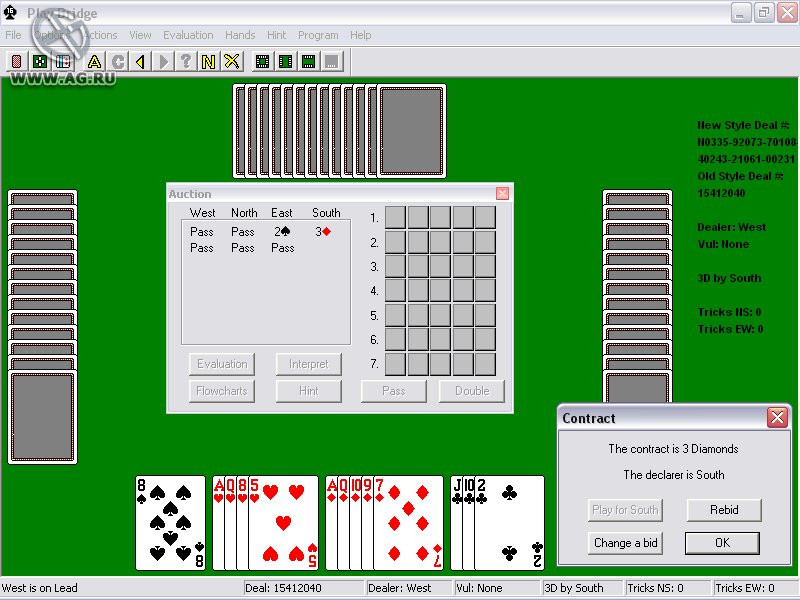Image resolution: width=800 pixels, height=600 pixels.
Task: Click the Pass button in Auction
Action: (394, 391)
